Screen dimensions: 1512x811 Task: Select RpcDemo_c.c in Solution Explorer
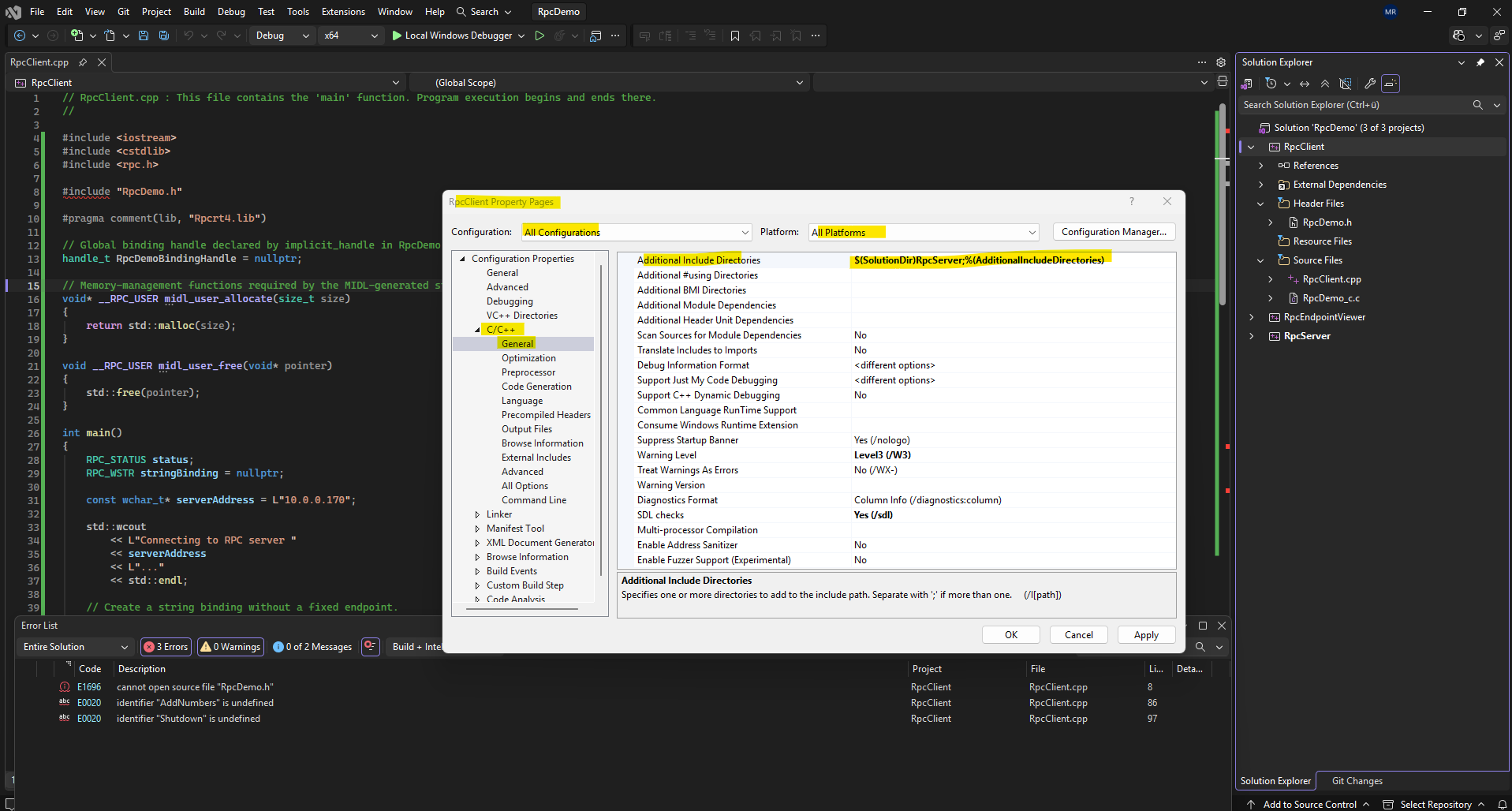pos(1331,298)
